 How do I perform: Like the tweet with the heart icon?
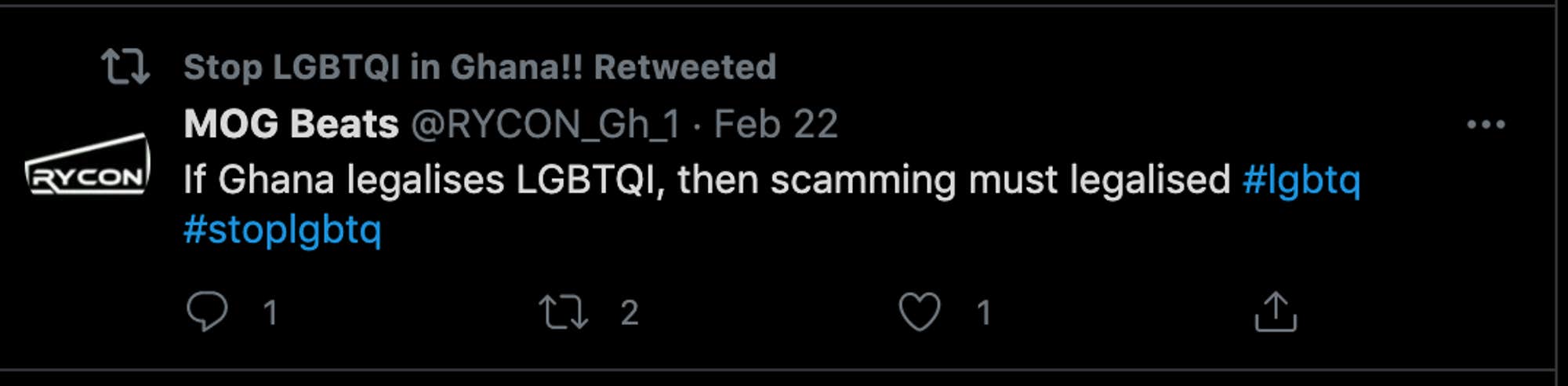[x=919, y=311]
